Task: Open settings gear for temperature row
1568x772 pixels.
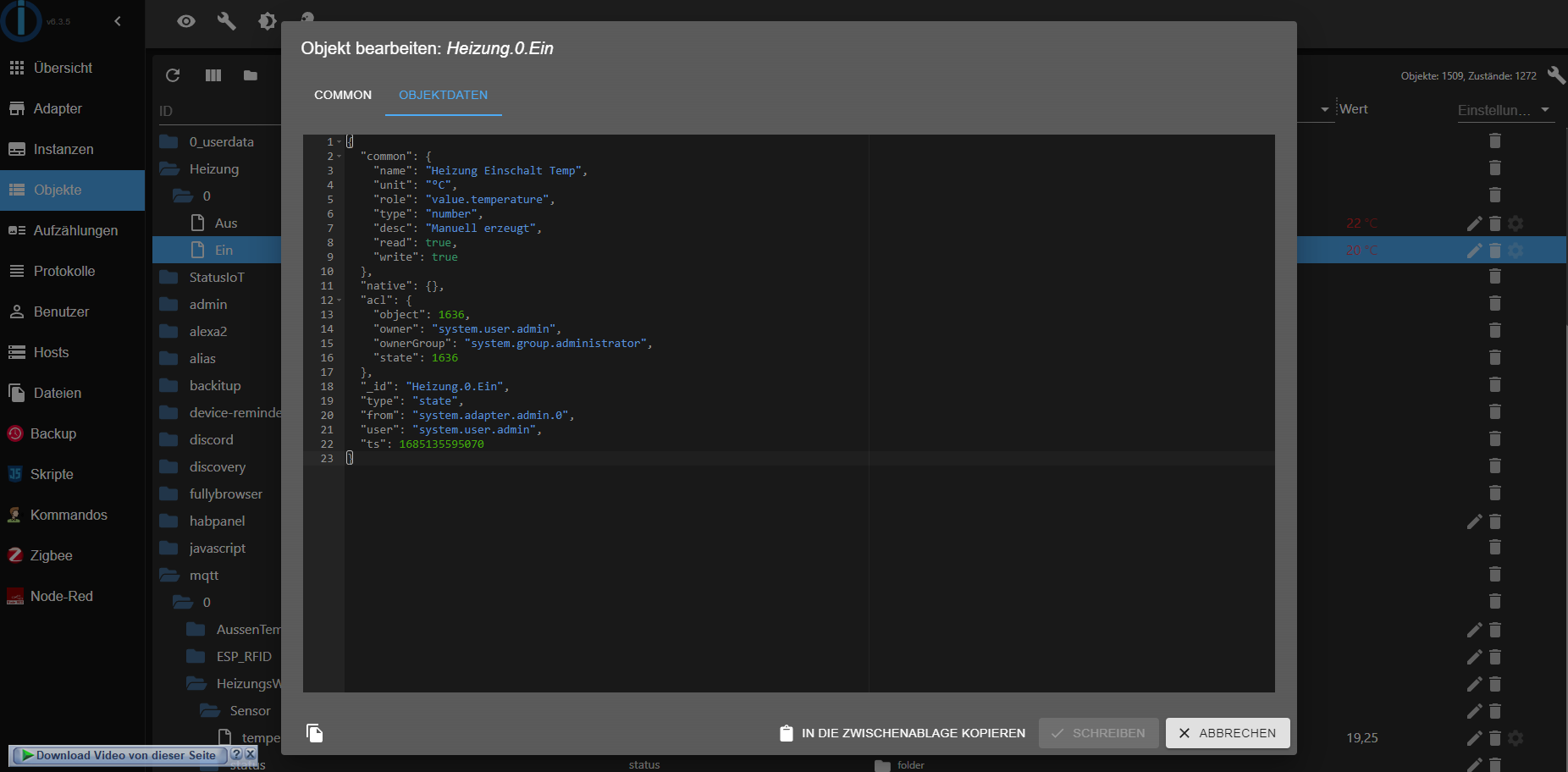Action: (x=1516, y=738)
